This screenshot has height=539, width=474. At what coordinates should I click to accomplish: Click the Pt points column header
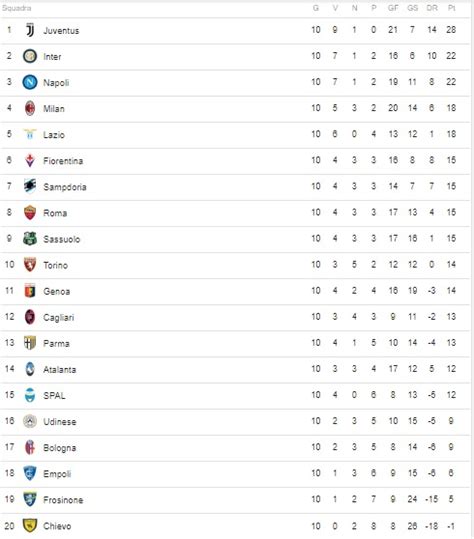(x=451, y=8)
